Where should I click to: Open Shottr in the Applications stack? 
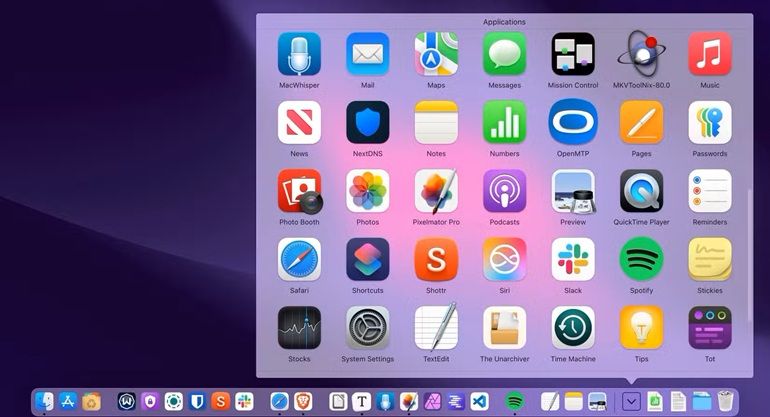pos(436,259)
